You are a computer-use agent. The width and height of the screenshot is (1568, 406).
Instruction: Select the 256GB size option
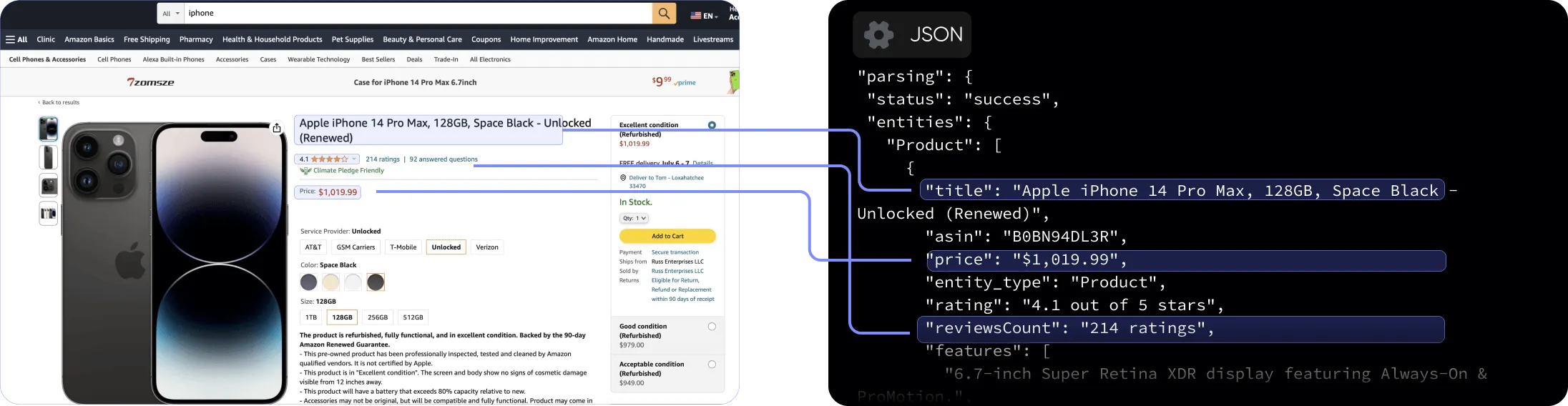(378, 317)
